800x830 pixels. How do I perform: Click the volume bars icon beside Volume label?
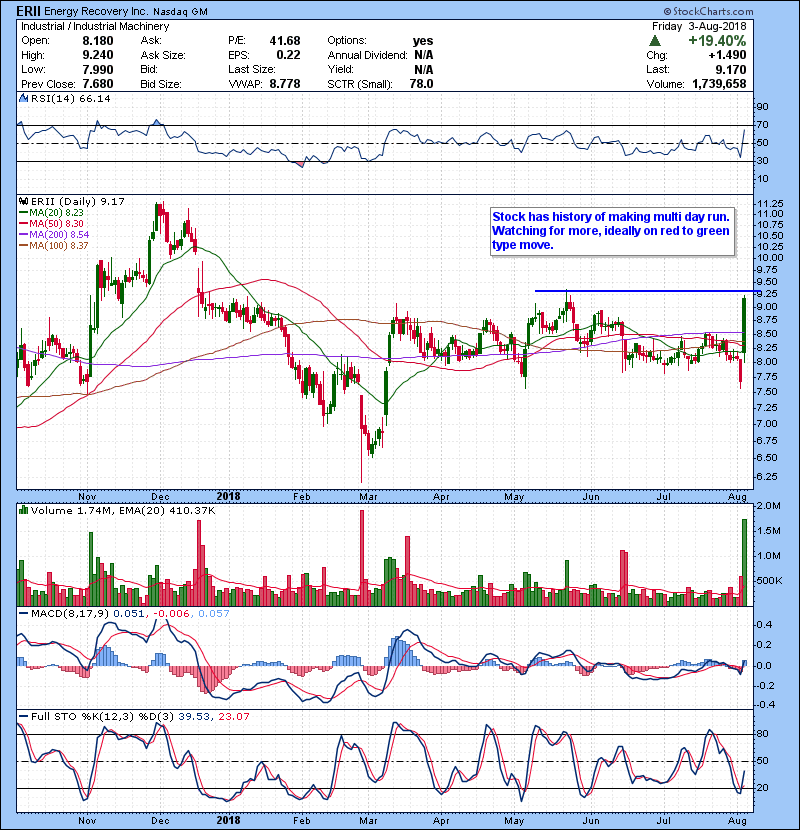(x=23, y=510)
